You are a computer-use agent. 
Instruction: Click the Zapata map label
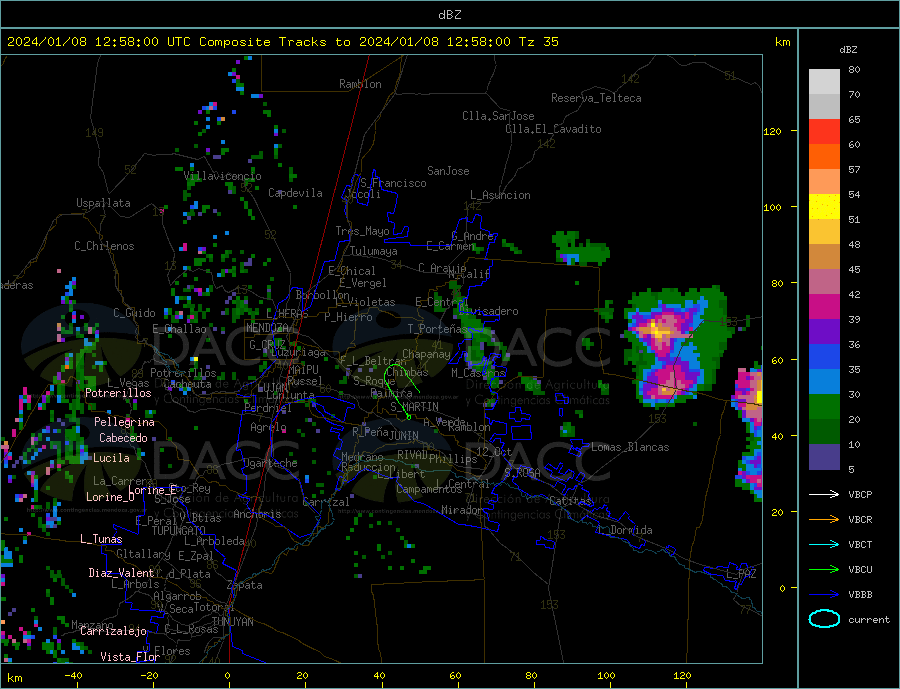click(x=245, y=585)
